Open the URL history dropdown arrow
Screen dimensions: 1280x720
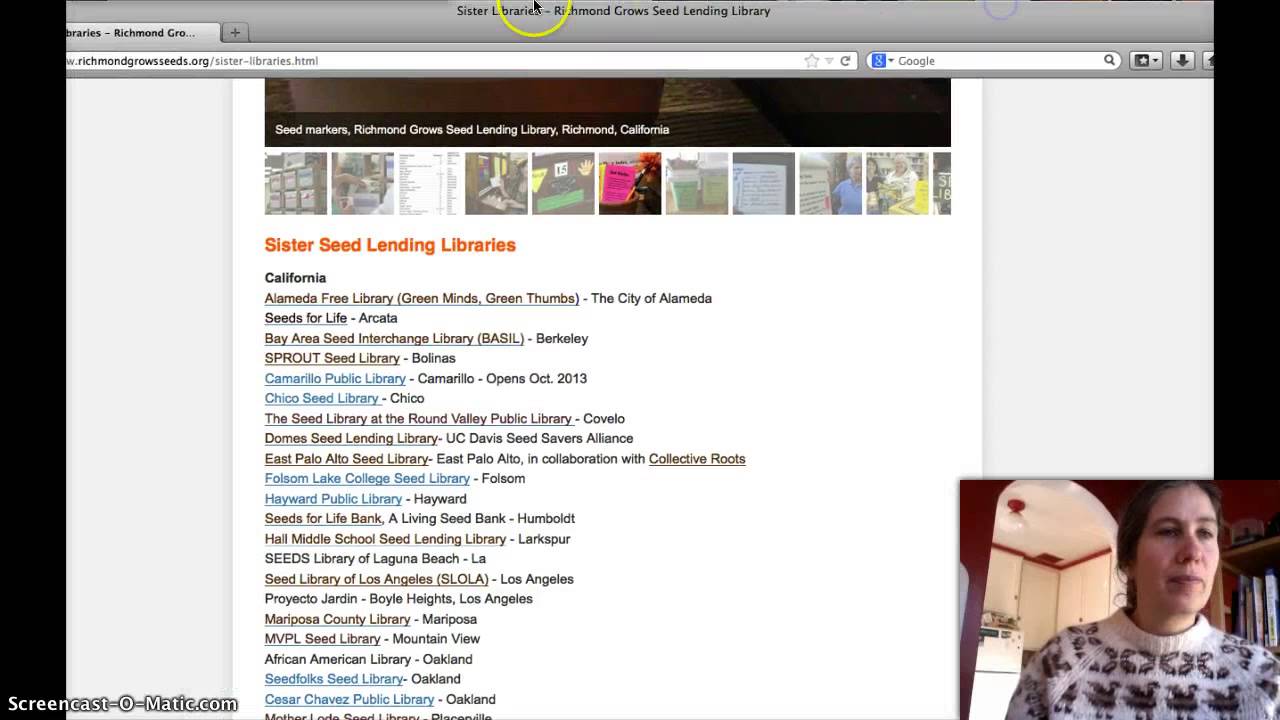pos(829,61)
